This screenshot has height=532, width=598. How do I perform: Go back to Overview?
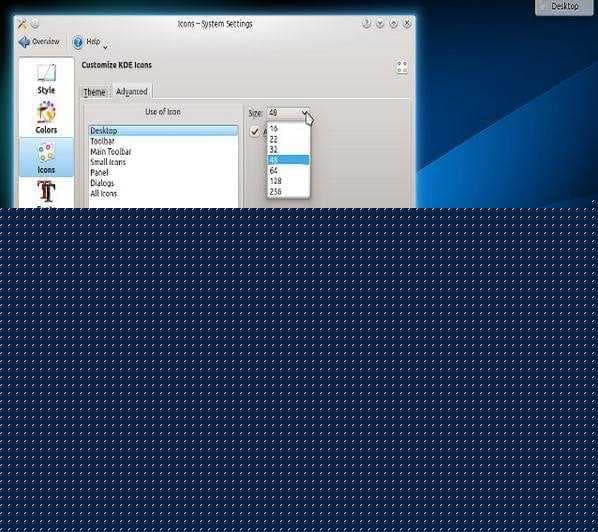[39, 42]
